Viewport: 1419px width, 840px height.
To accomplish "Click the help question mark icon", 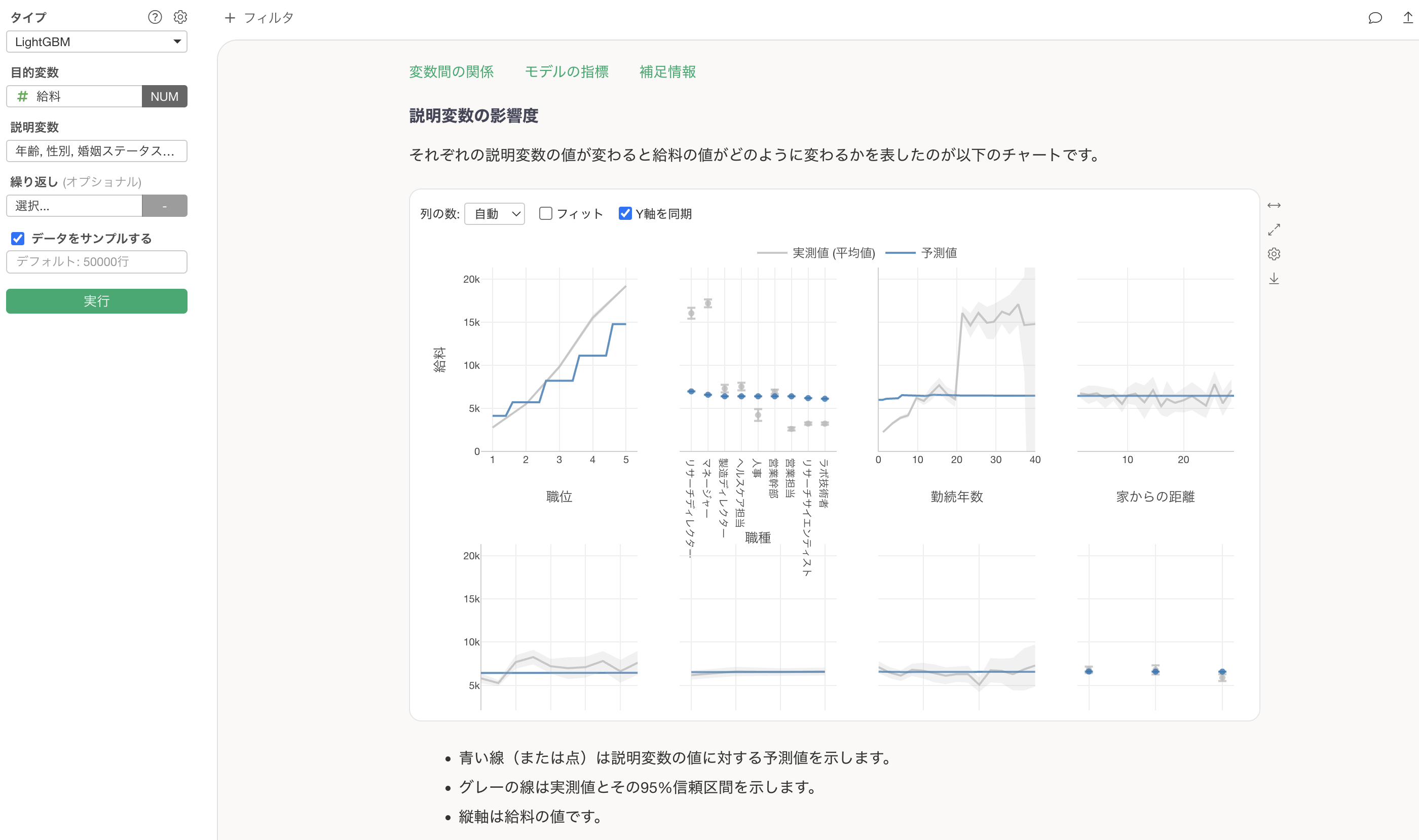I will tap(155, 17).
